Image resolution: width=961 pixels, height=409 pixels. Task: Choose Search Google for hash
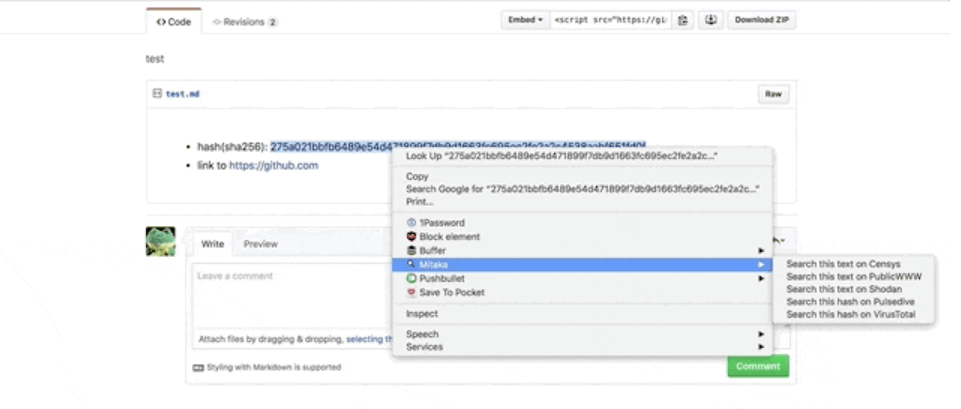pos(582,189)
